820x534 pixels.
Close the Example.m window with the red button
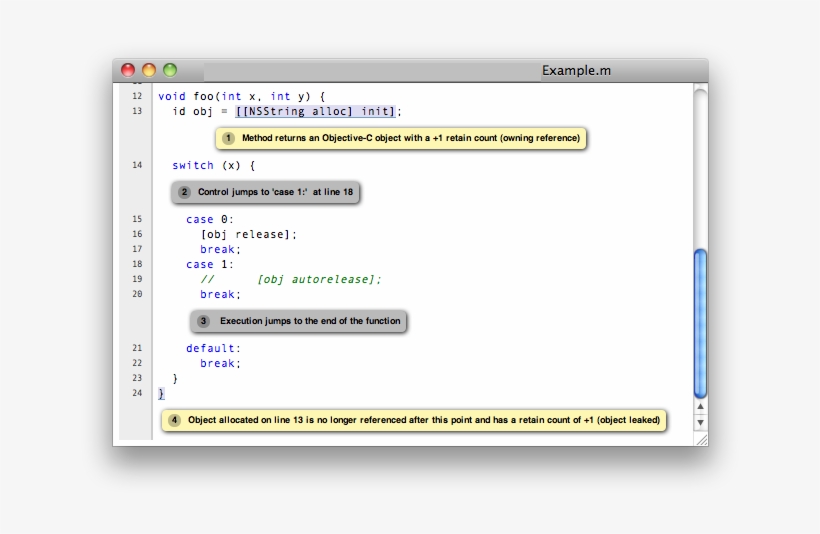coord(128,70)
